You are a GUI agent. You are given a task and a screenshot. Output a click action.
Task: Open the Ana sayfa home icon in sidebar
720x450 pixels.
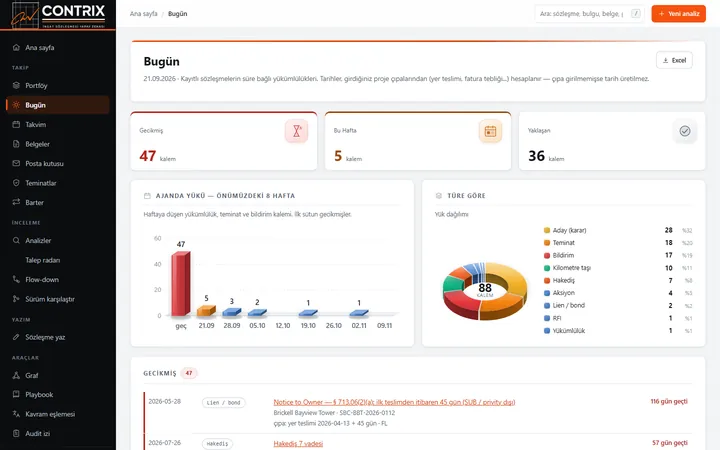click(16, 47)
